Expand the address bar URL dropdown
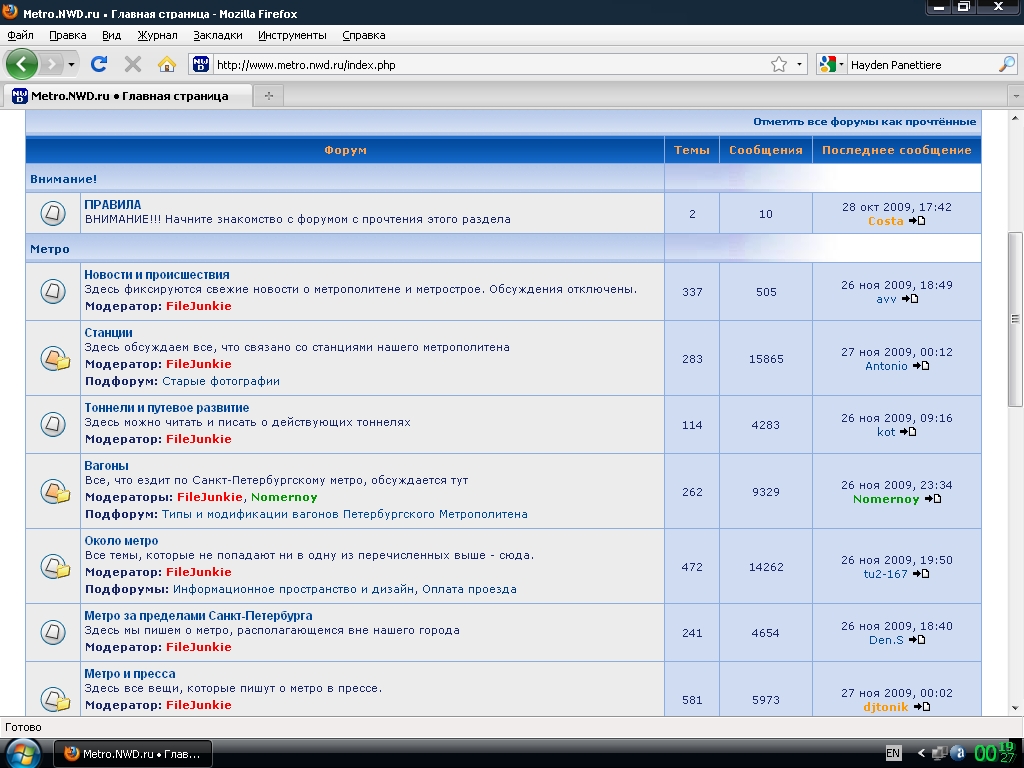 (x=800, y=64)
